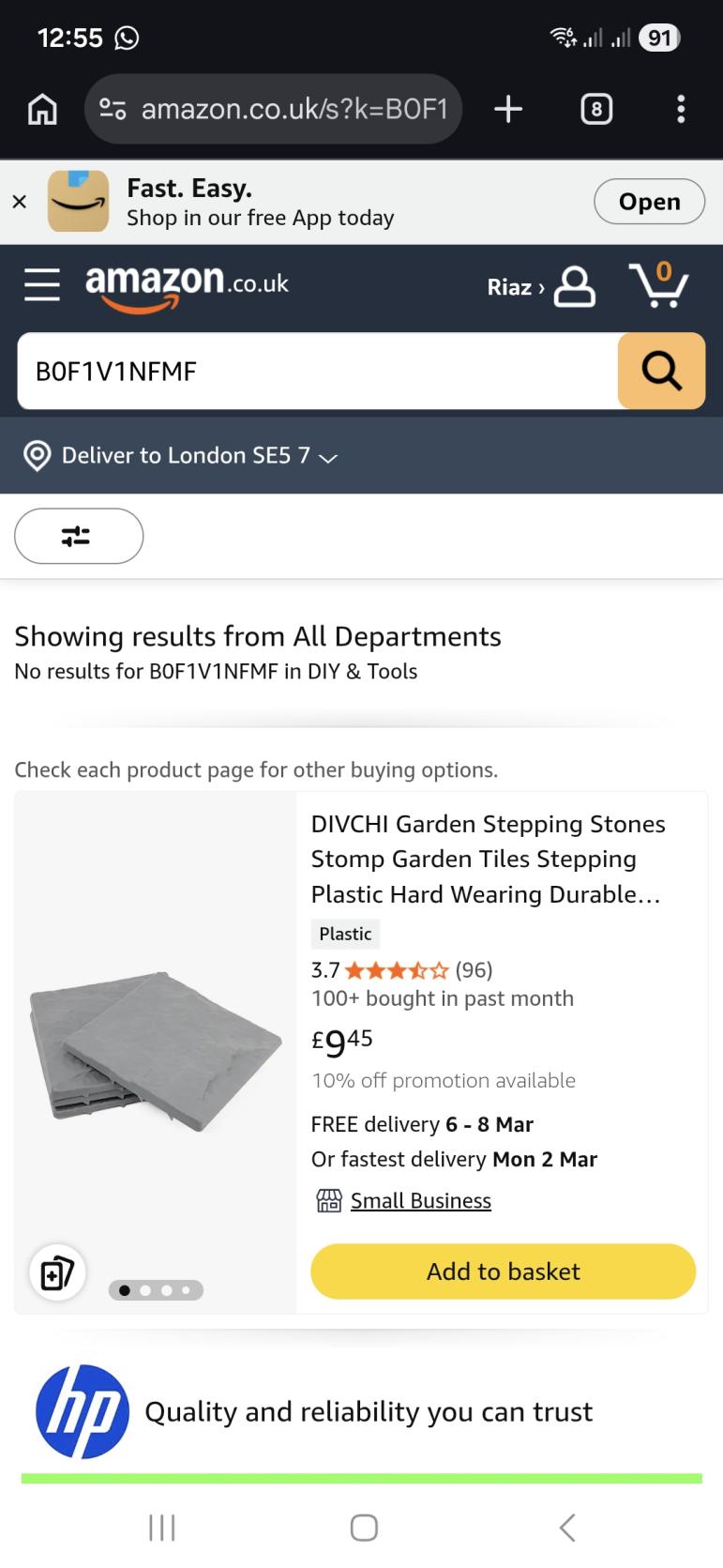
Task: Dismiss the Amazon app banner
Action: [x=19, y=202]
